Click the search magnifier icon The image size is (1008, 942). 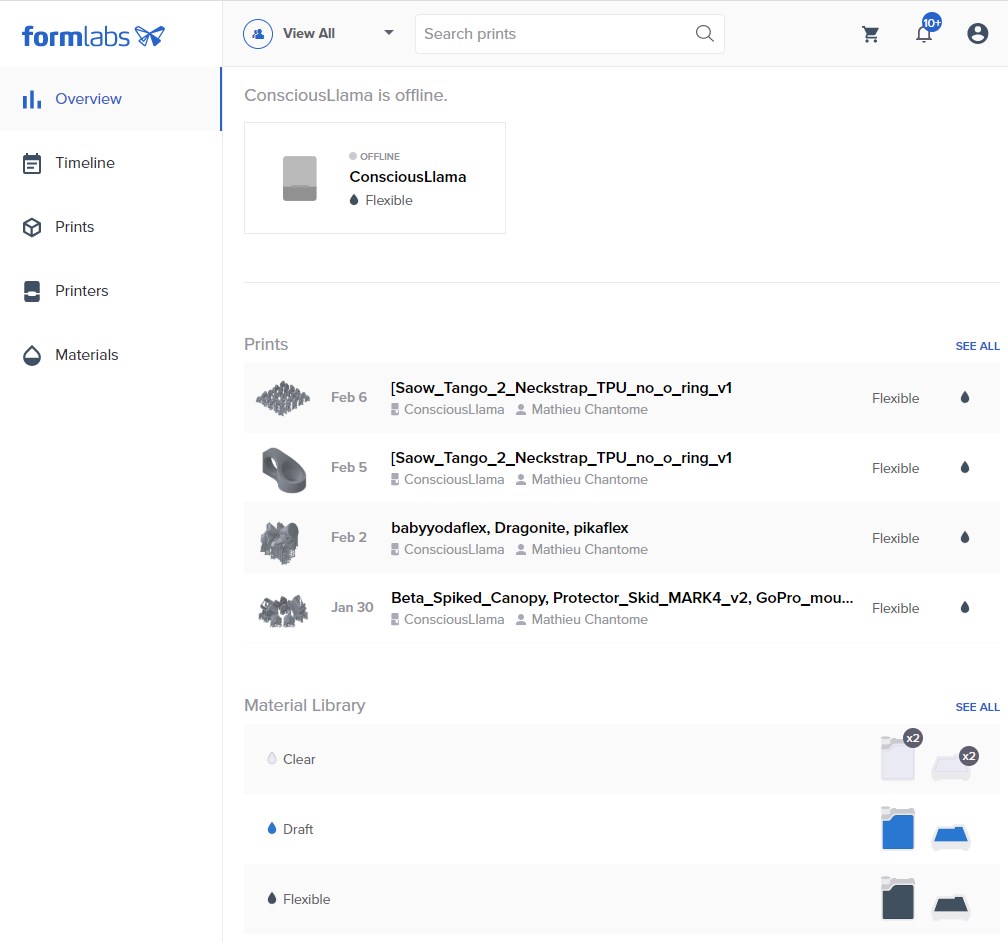[705, 33]
